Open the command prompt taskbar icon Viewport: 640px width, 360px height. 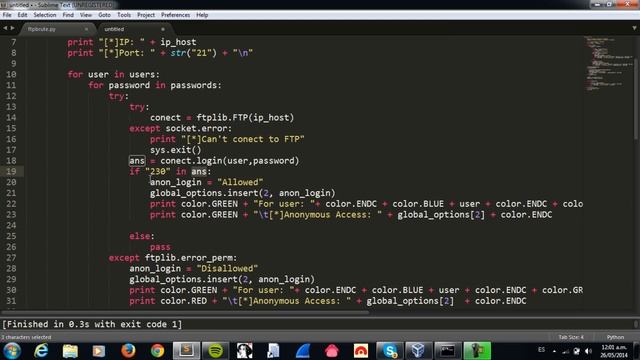pos(447,351)
